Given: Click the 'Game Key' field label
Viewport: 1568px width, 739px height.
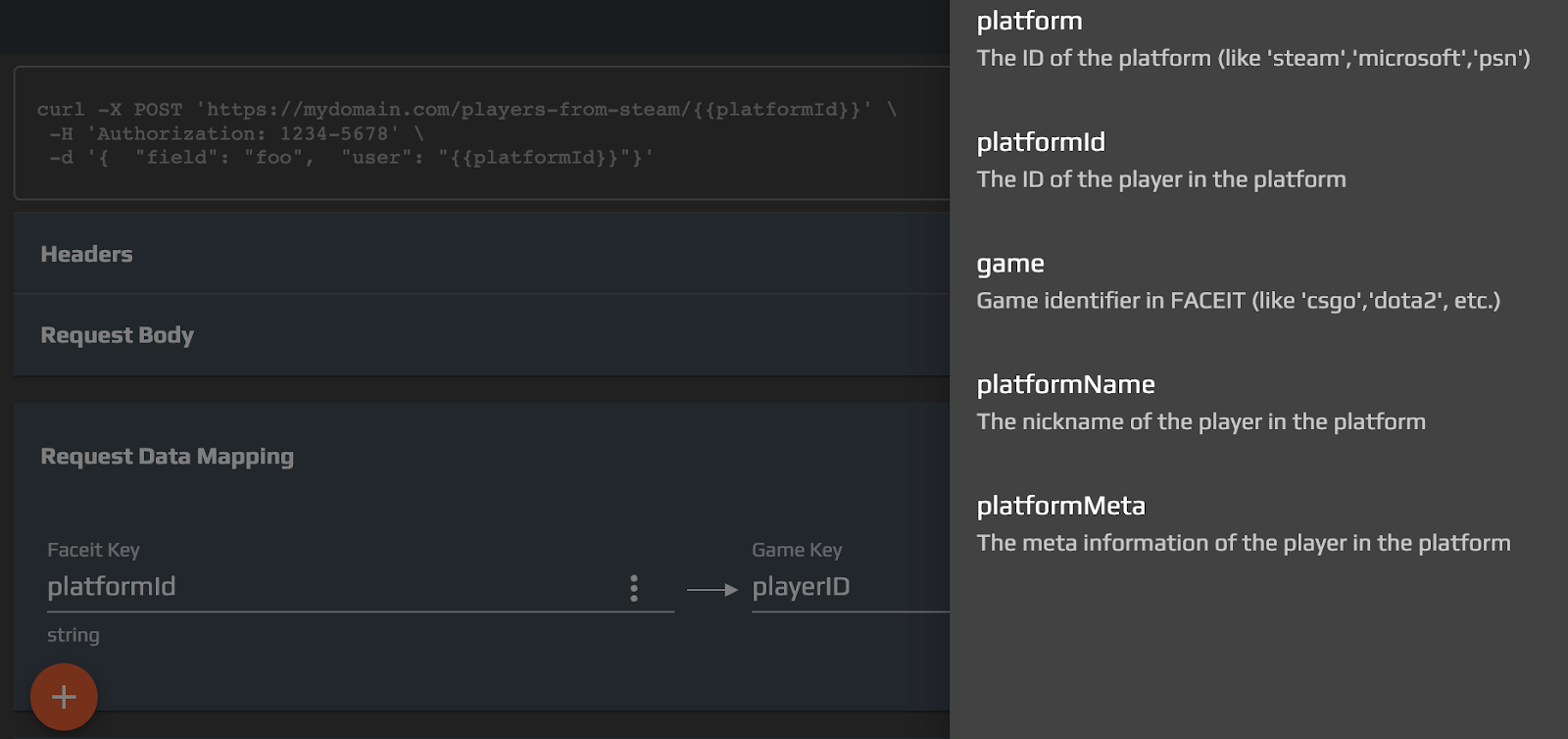Looking at the screenshot, I should pyautogui.click(x=797, y=550).
